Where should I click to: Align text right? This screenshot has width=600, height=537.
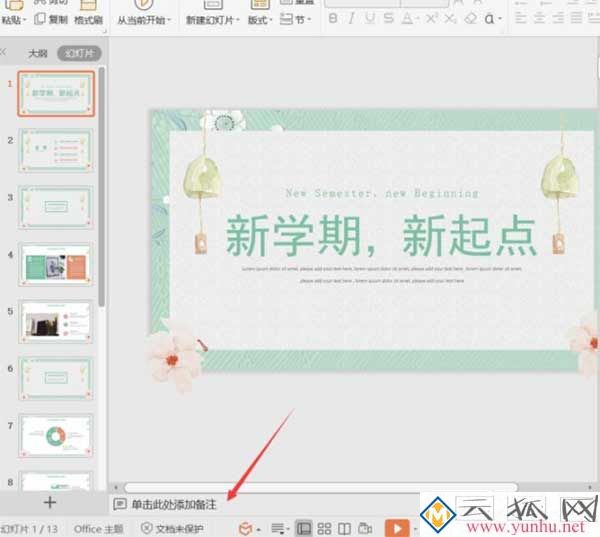pyautogui.click(x=558, y=17)
